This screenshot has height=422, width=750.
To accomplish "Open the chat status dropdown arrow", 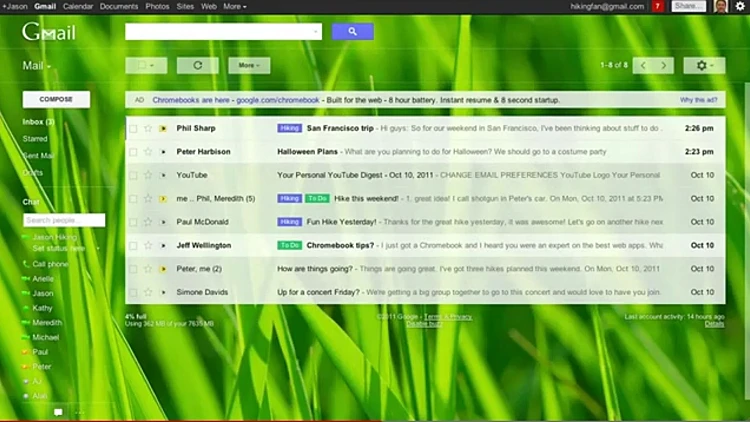I will click(98, 248).
